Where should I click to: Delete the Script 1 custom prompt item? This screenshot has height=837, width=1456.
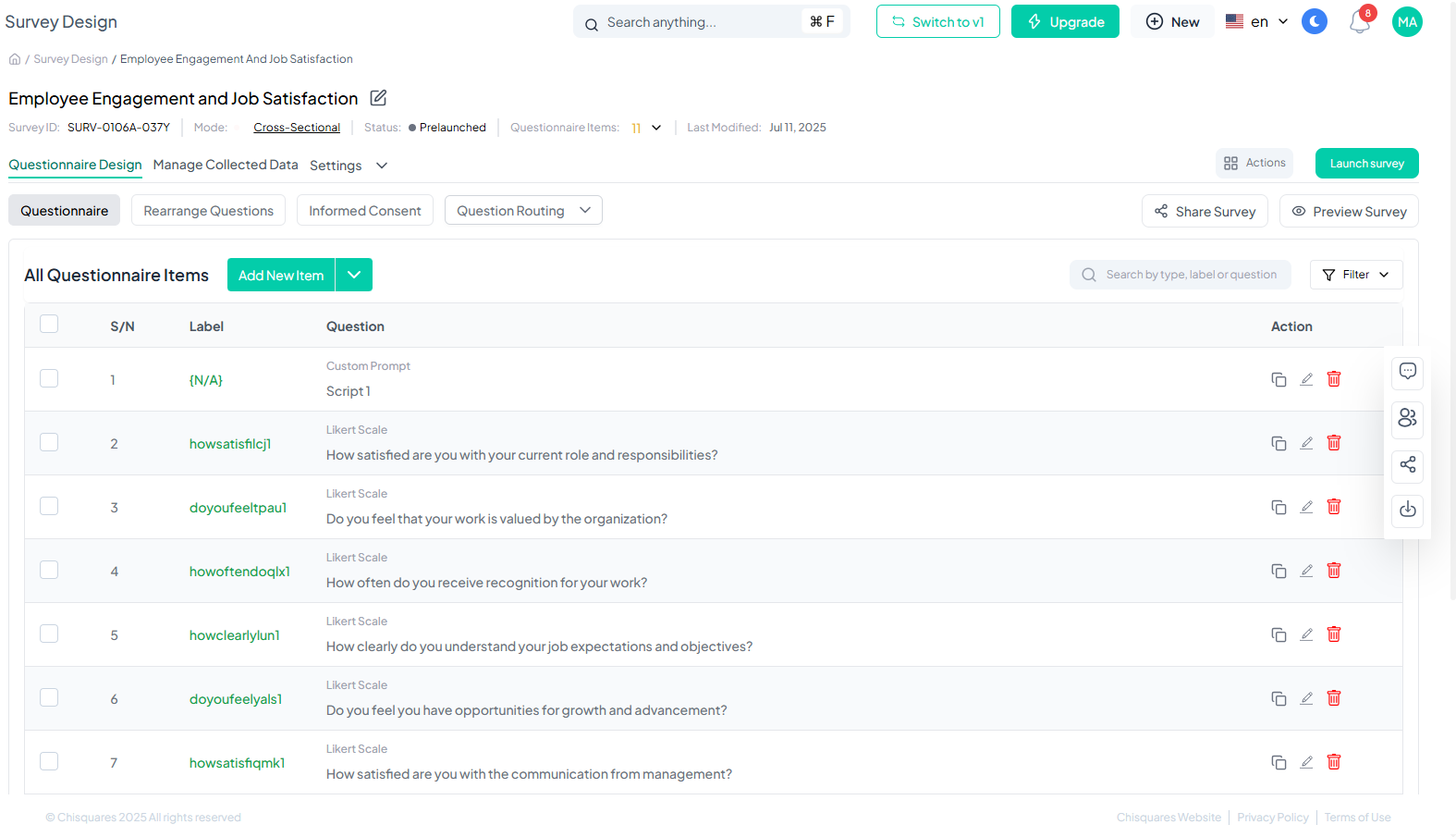tap(1333, 379)
